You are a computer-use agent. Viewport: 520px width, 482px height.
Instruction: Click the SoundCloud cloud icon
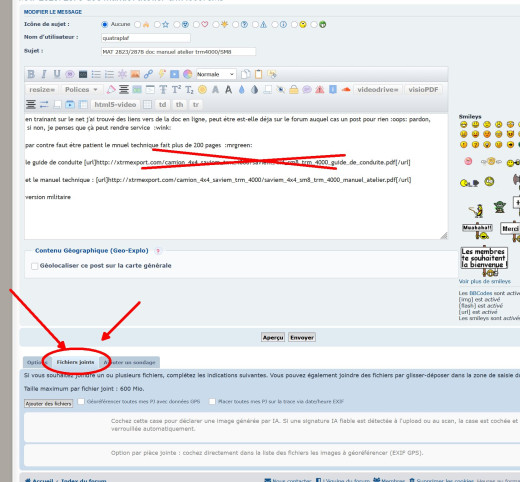(346, 89)
